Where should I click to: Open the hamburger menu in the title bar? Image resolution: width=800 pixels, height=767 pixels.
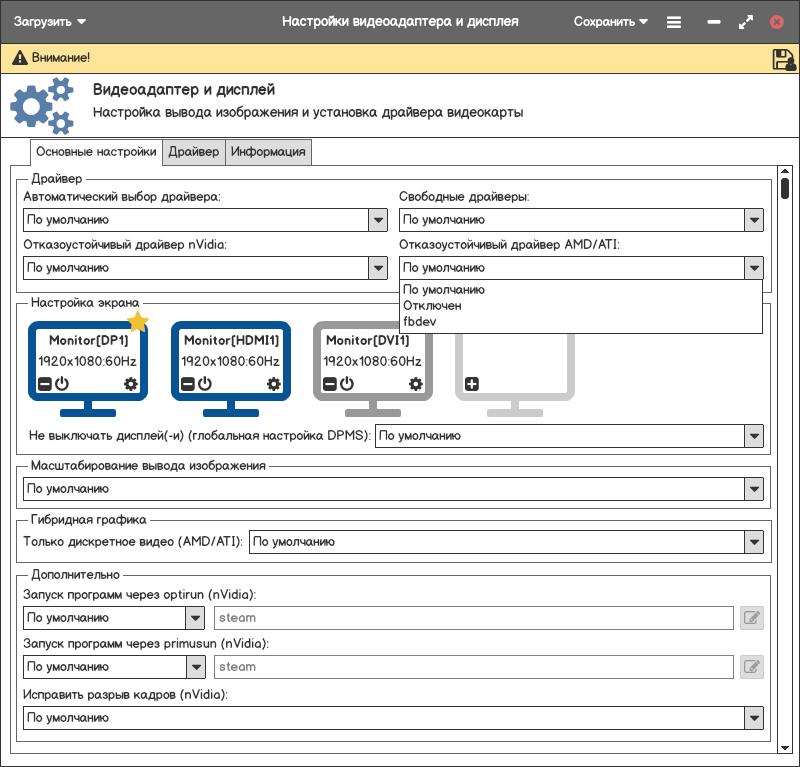(674, 21)
